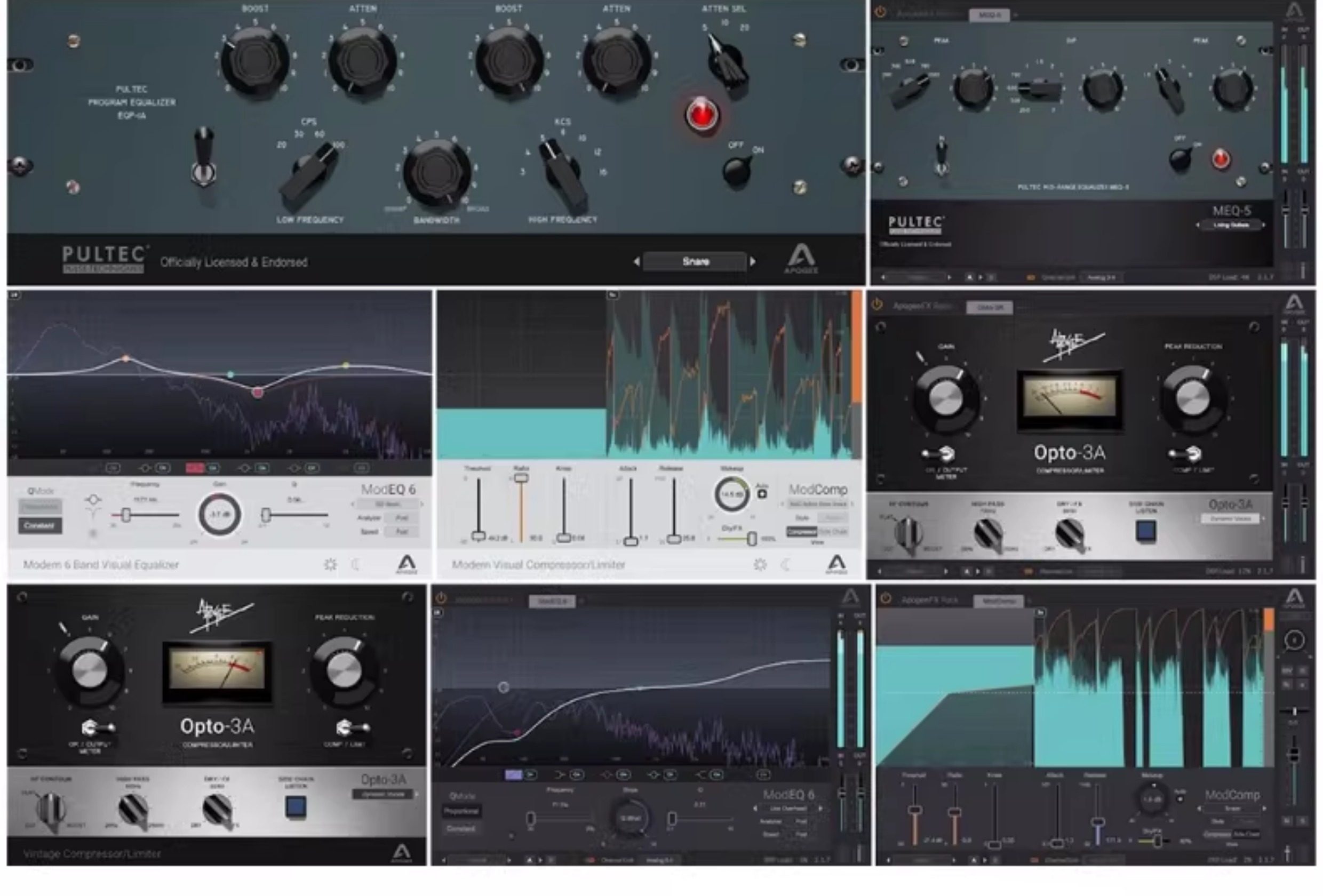Select the Constant Q Mode in light ModEQ 6
1323x896 pixels.
39,525
